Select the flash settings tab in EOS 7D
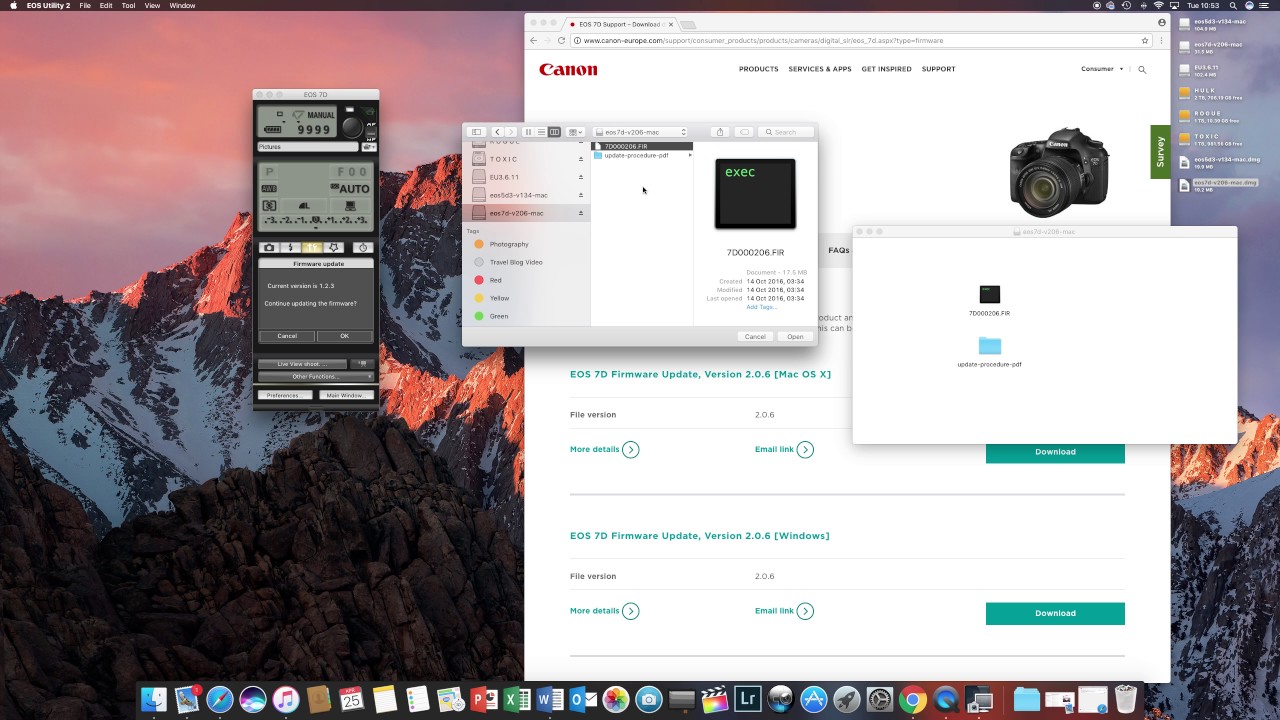This screenshot has height=720, width=1280. pos(290,247)
